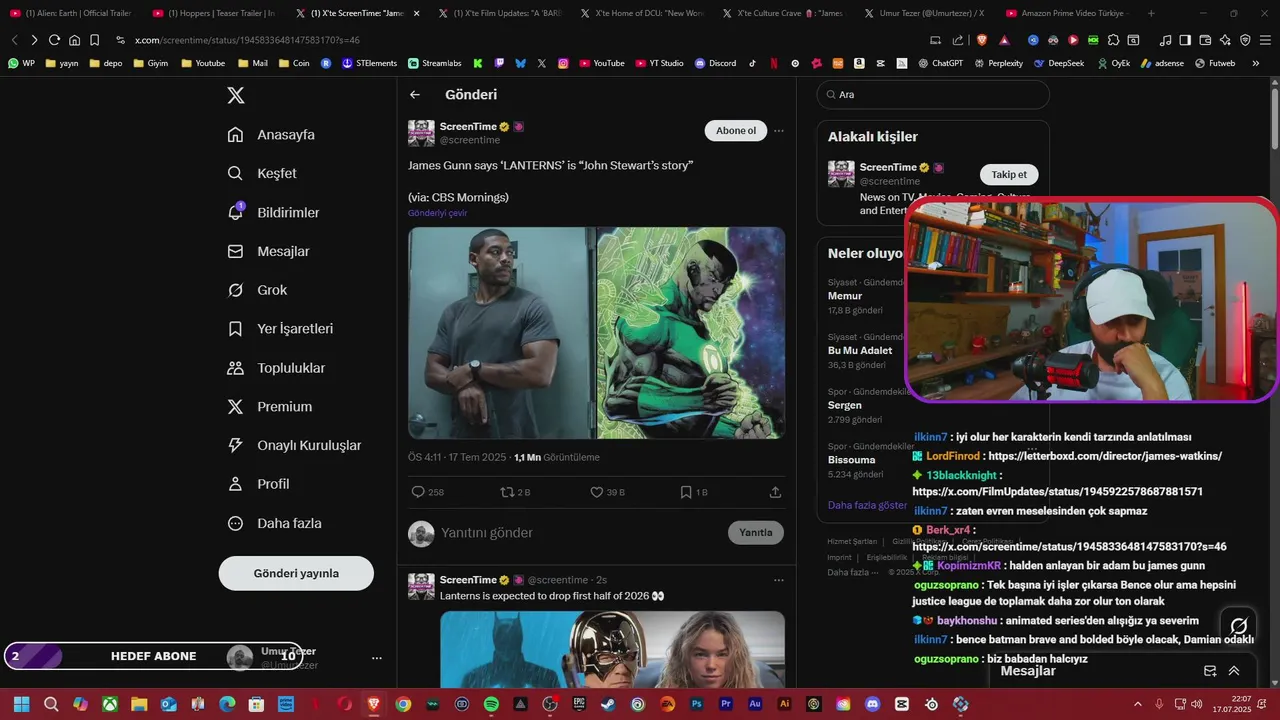Open Steam from the taskbar

608,704
